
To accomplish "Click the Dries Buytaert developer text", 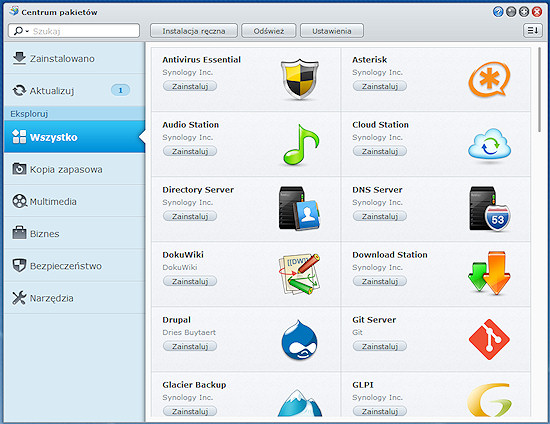I will coord(189,332).
